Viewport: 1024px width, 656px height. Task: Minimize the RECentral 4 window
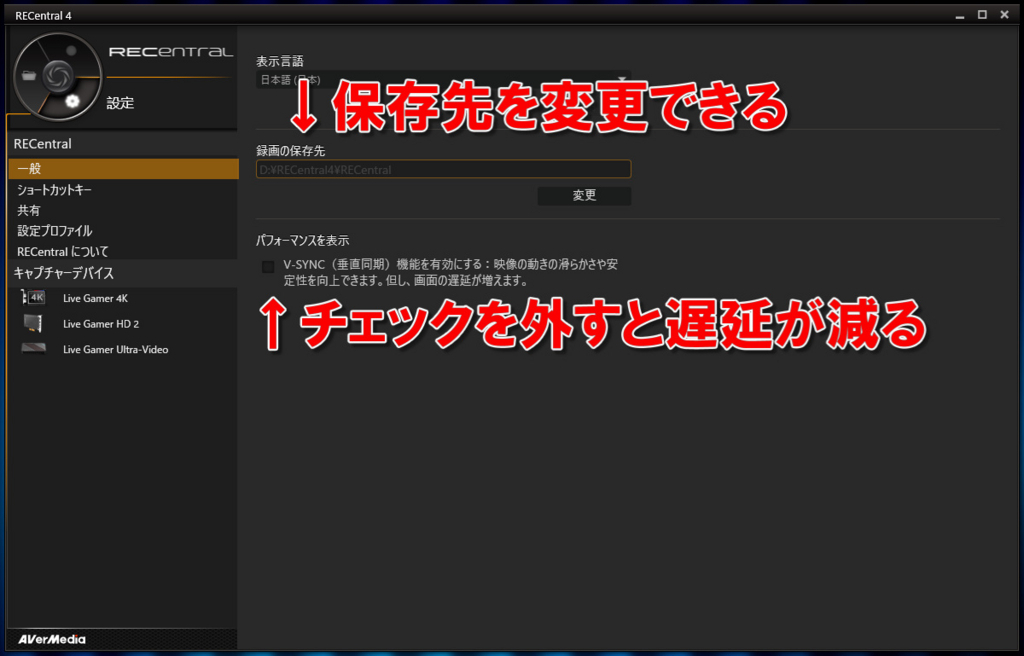click(961, 14)
